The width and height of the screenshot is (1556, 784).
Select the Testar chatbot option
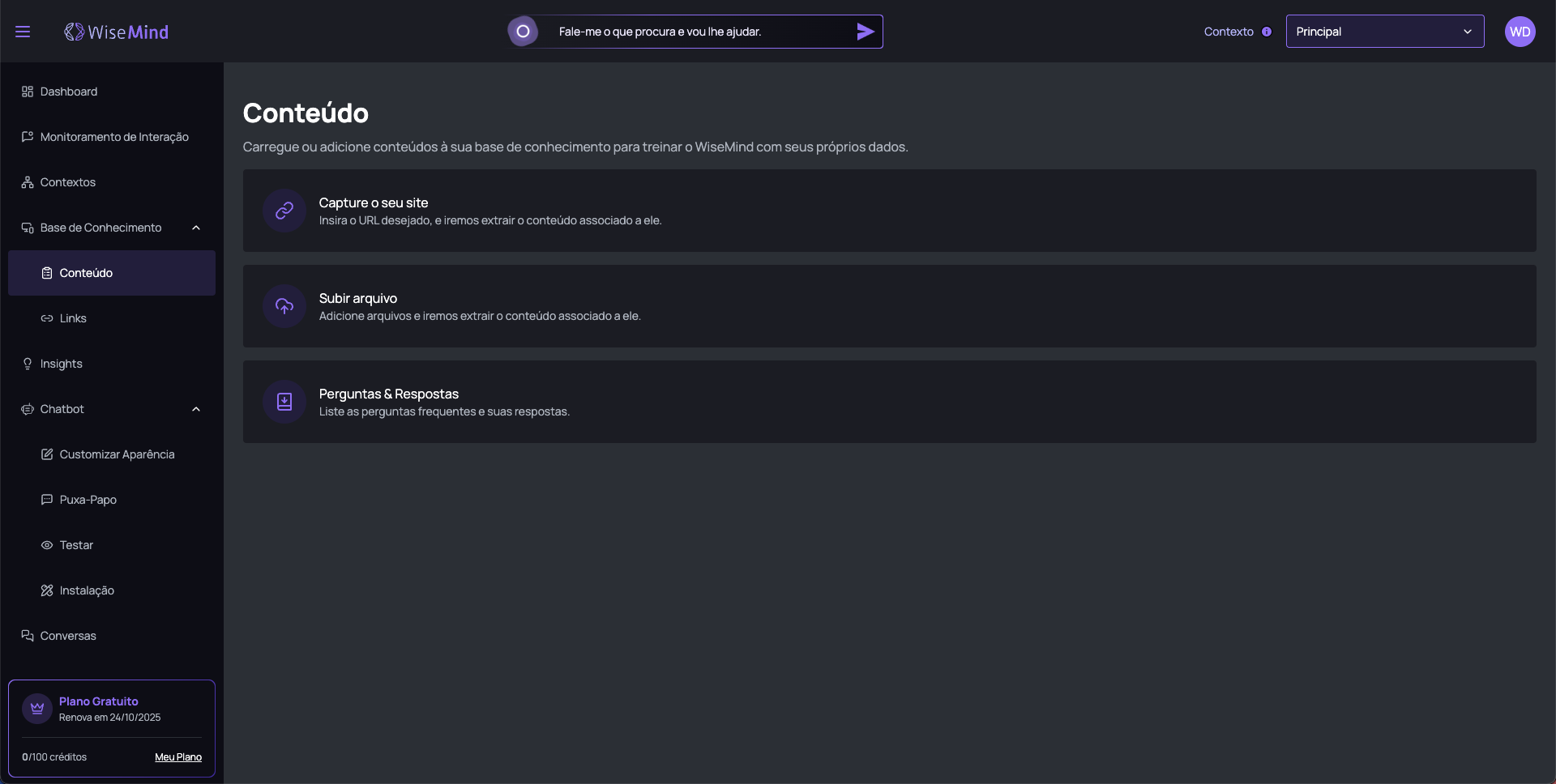coord(76,545)
